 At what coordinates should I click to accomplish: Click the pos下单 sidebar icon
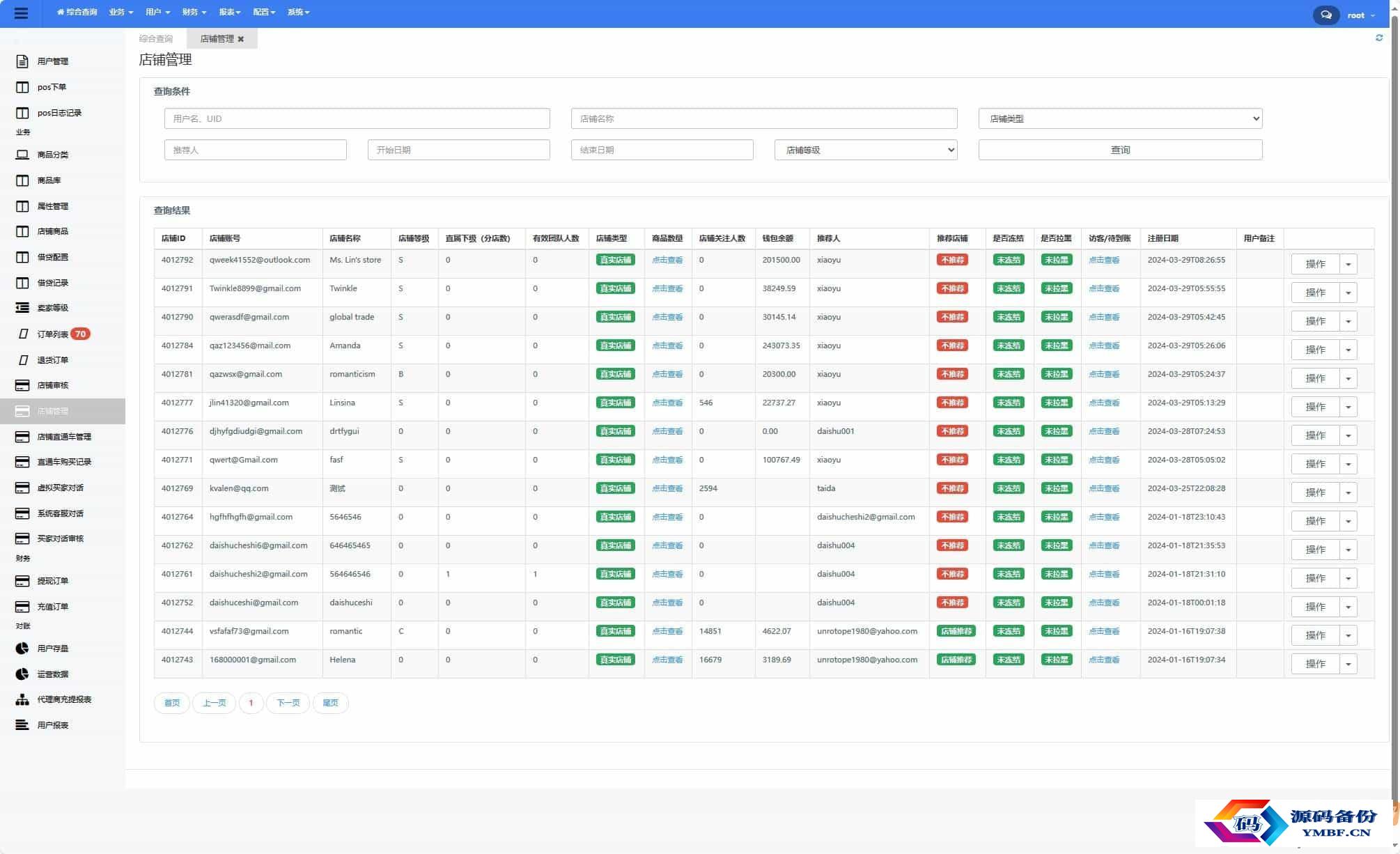22,87
